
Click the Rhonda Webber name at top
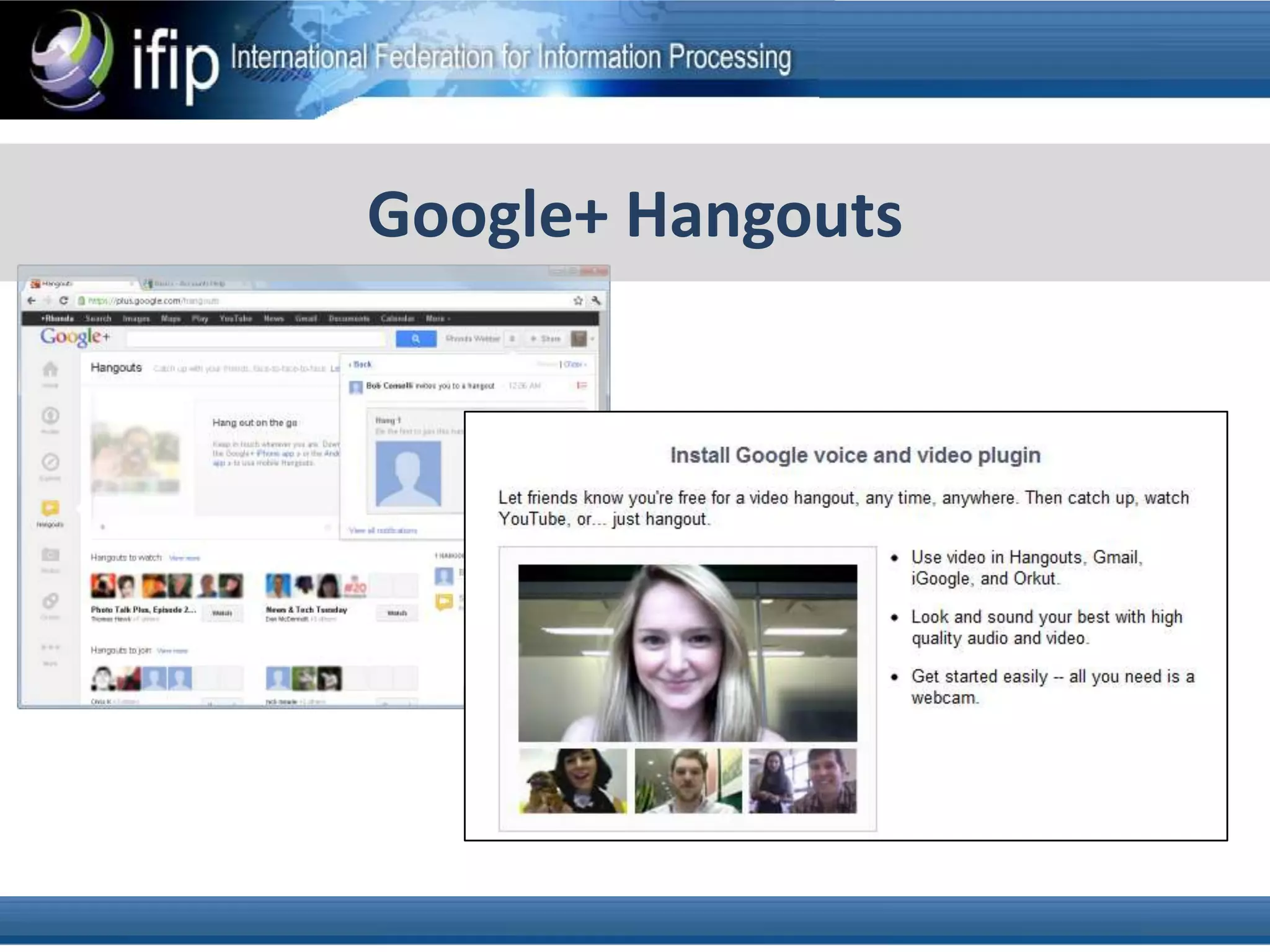473,338
